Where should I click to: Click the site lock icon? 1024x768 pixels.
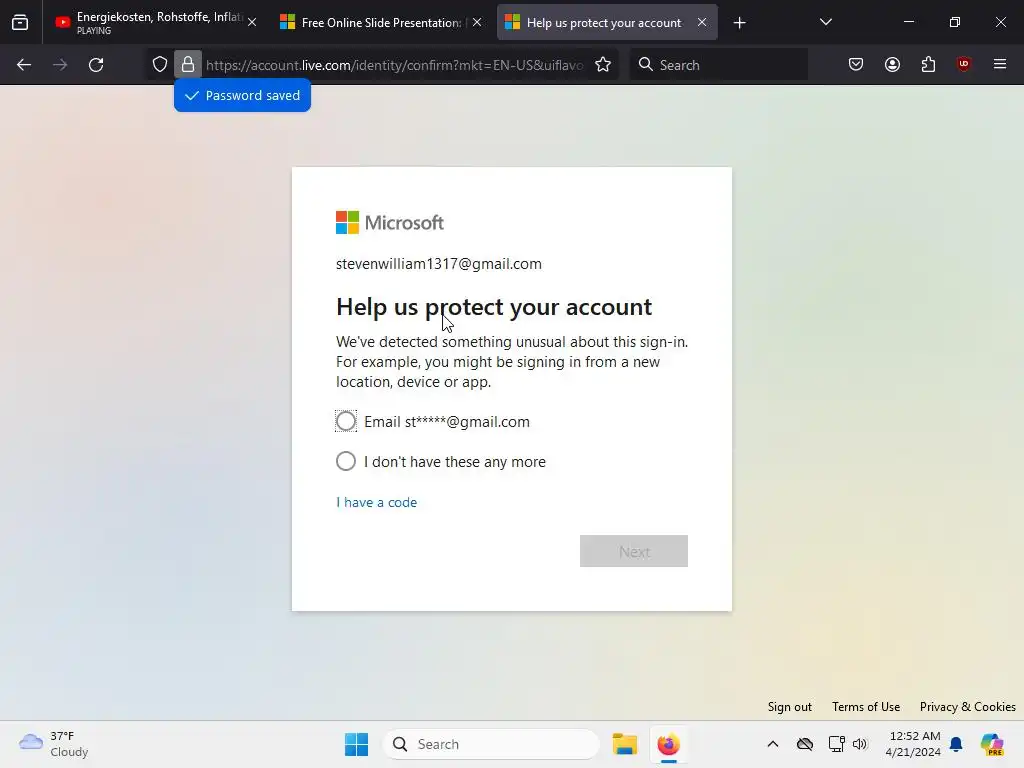[188, 65]
